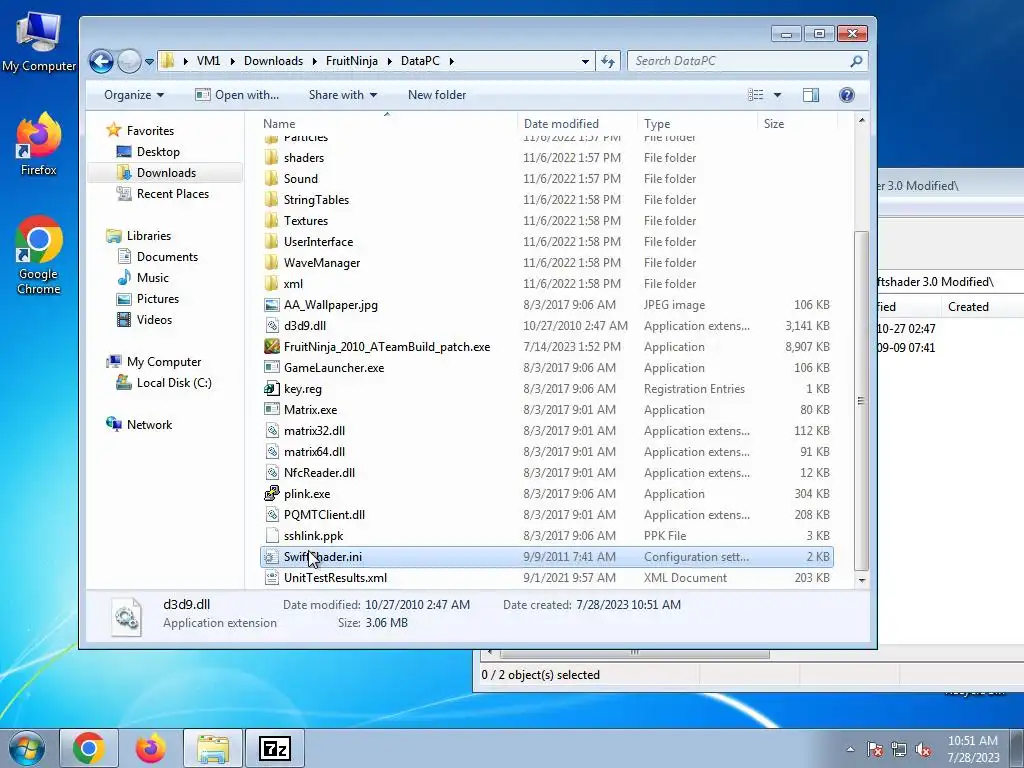
Task: Open 7-Zip from taskbar
Action: pos(274,748)
